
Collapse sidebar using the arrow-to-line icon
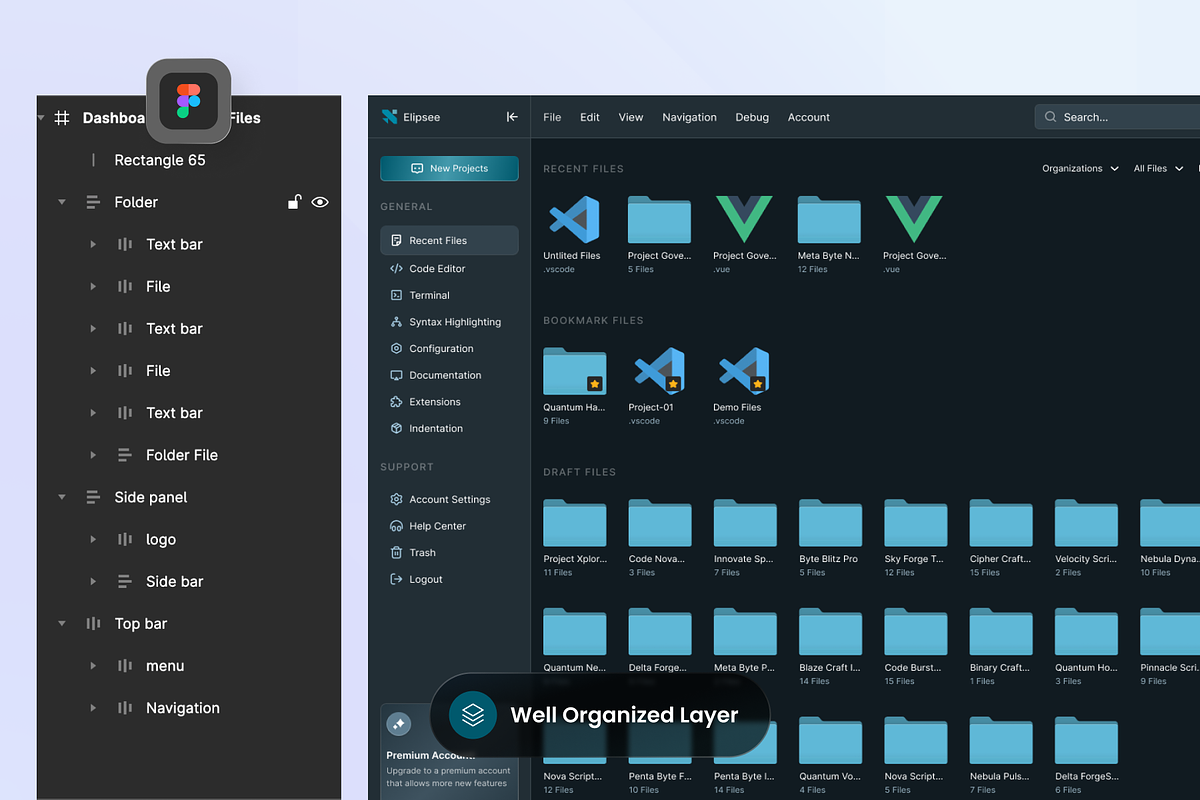[x=512, y=117]
